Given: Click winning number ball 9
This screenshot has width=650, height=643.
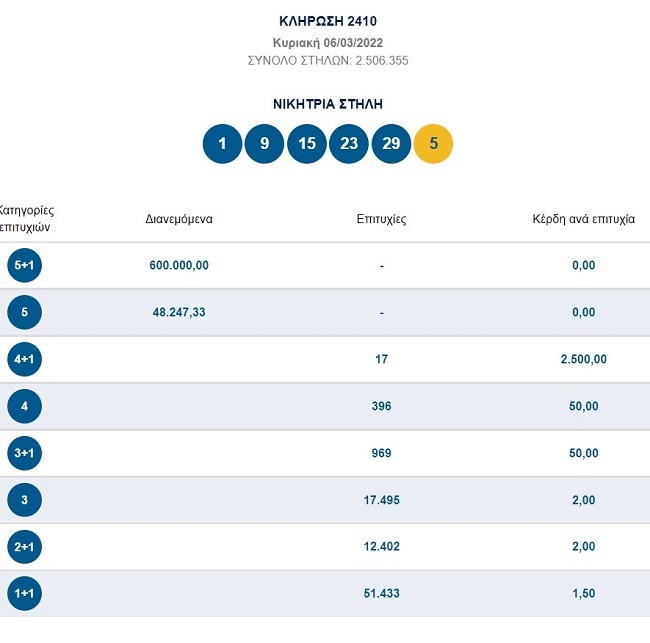Looking at the screenshot, I should (265, 143).
